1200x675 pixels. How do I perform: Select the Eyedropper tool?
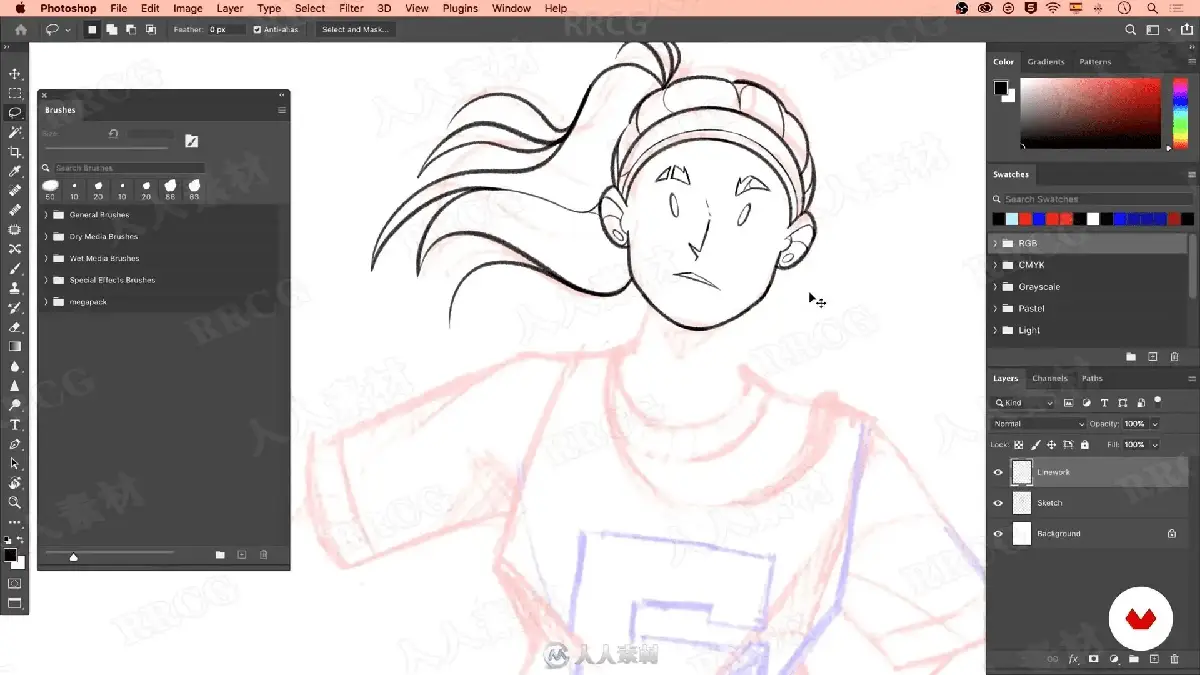click(15, 171)
